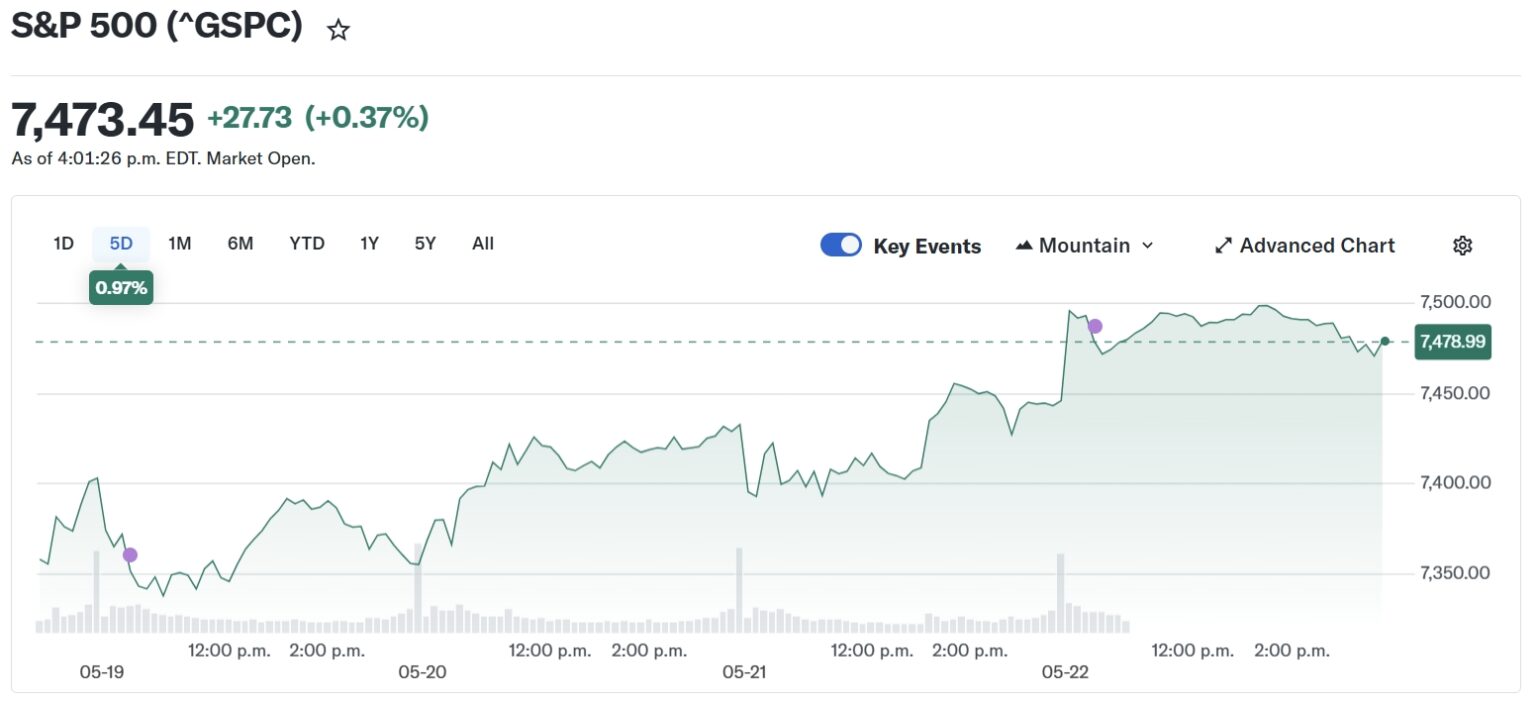Select the 5D time range
The height and width of the screenshot is (704, 1536).
point(121,243)
